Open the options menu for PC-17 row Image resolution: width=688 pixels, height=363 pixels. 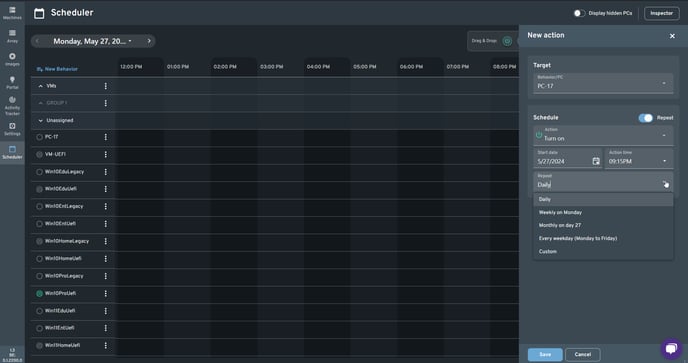[x=106, y=137]
